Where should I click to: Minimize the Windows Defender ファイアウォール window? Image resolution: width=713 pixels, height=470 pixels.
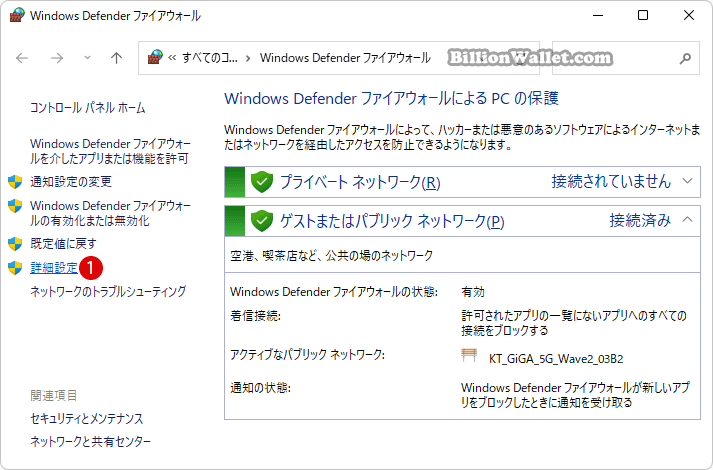click(x=598, y=15)
